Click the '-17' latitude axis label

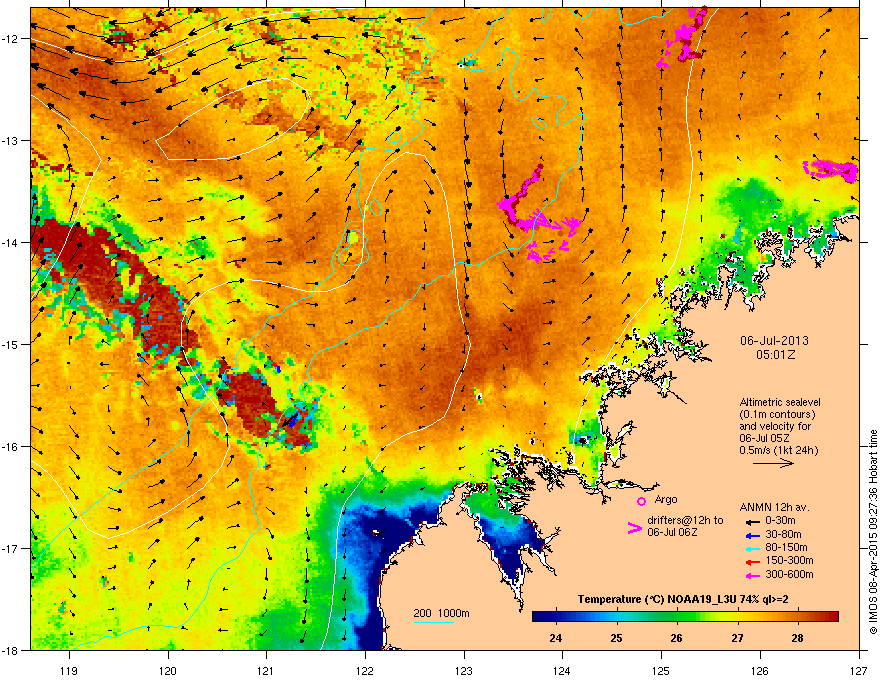[x=10, y=548]
